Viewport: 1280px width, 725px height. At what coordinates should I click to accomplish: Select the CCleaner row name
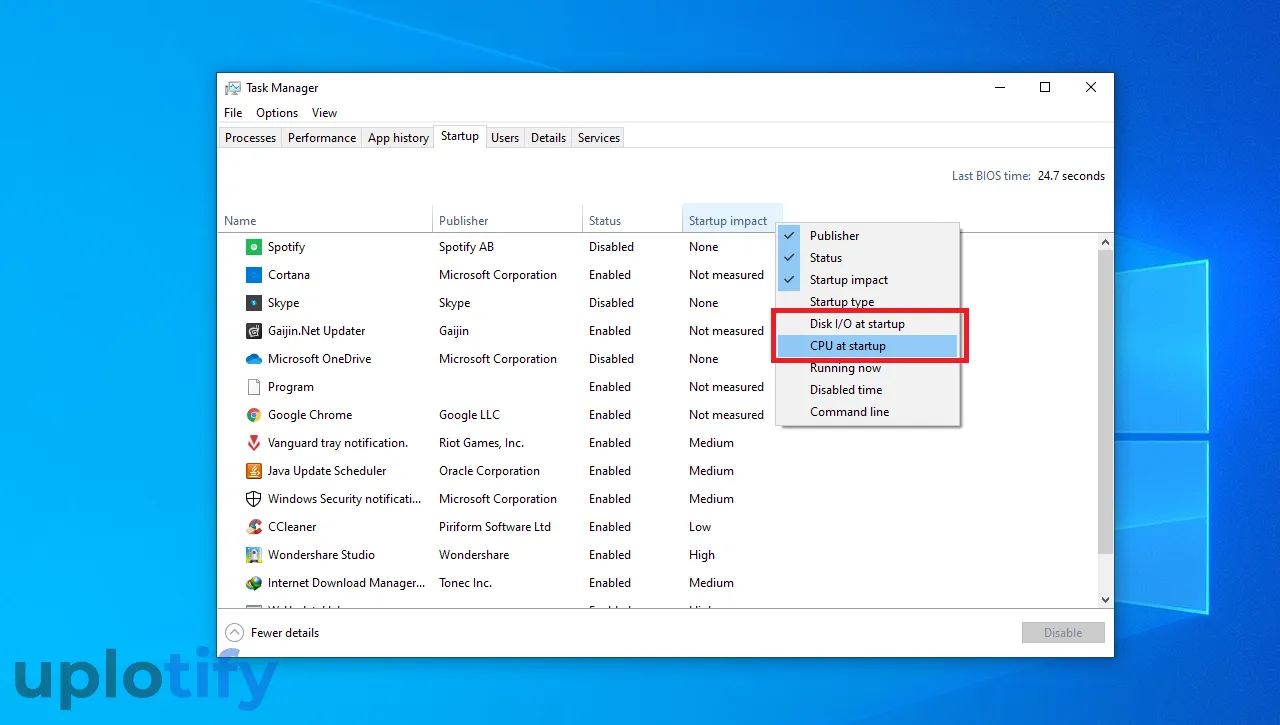(292, 527)
